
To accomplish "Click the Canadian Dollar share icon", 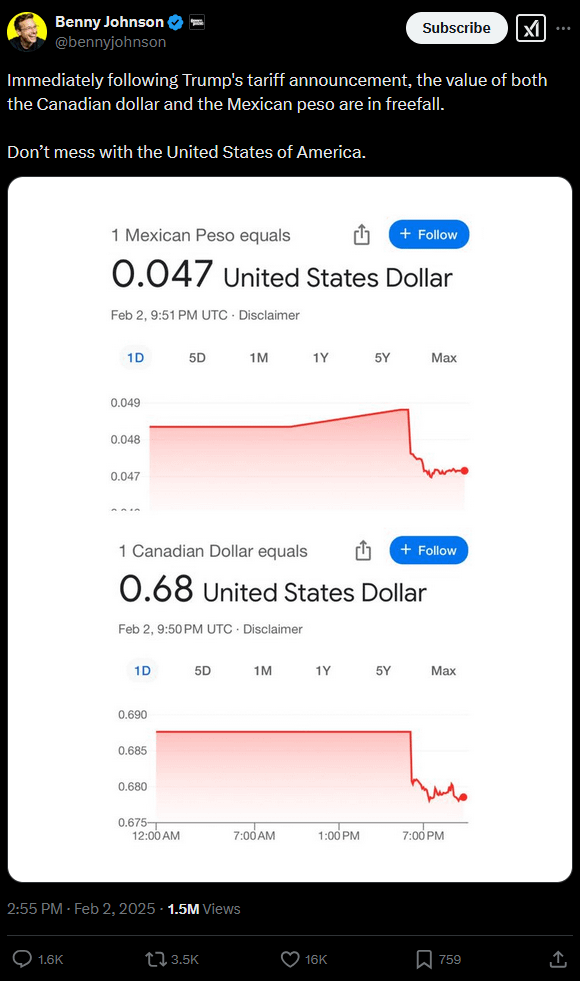I will (x=363, y=550).
